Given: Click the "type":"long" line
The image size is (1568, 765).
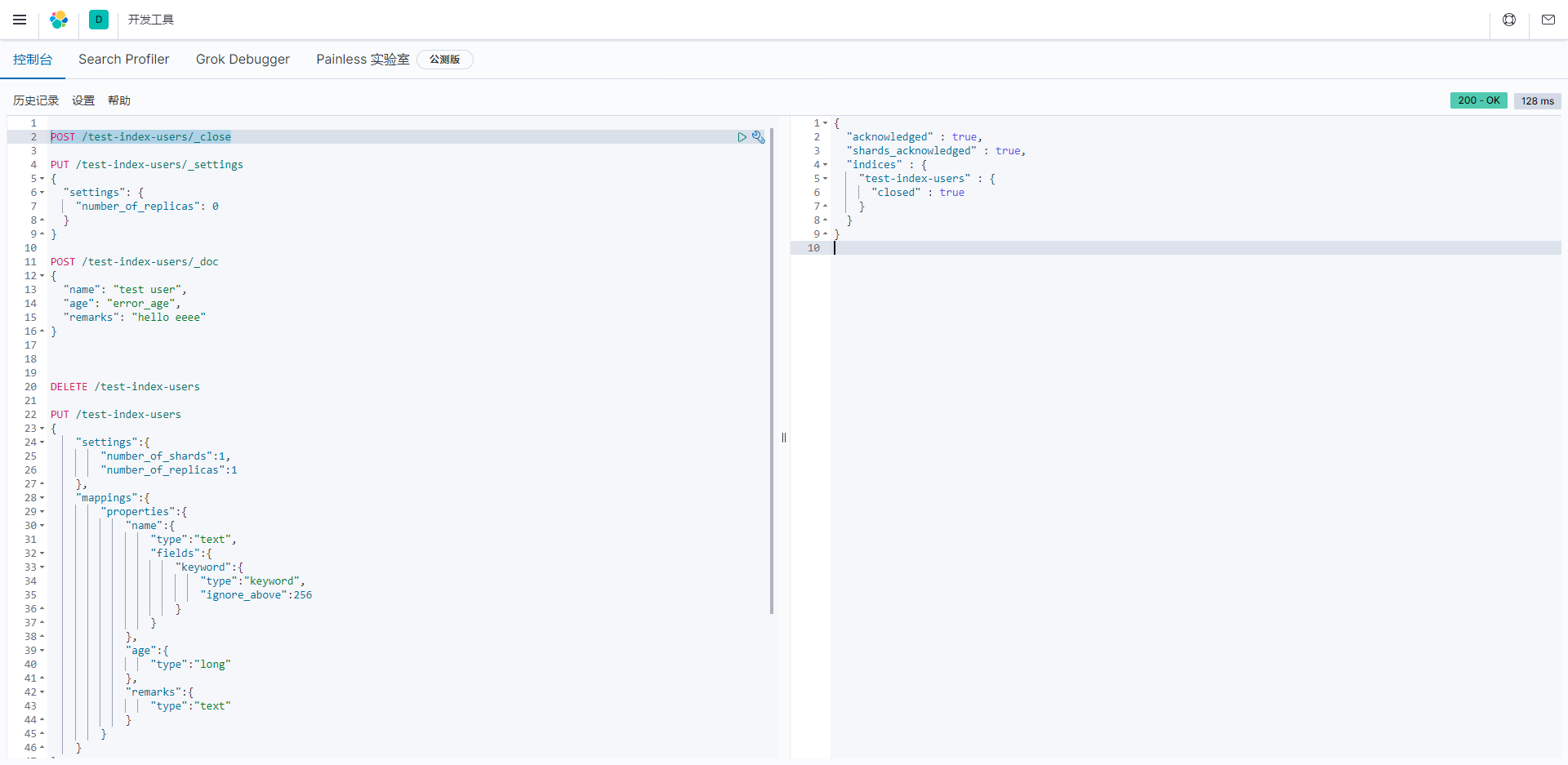Looking at the screenshot, I should [191, 665].
